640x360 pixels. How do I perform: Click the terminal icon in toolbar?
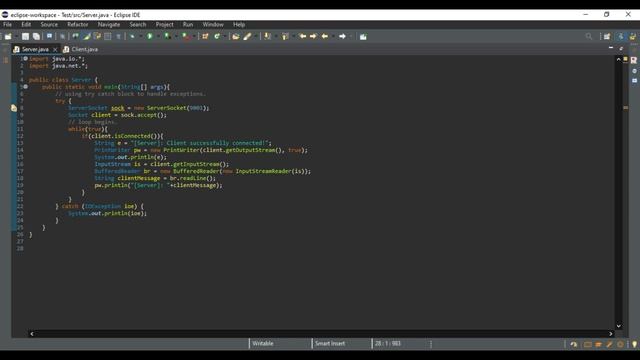click(x=49, y=37)
